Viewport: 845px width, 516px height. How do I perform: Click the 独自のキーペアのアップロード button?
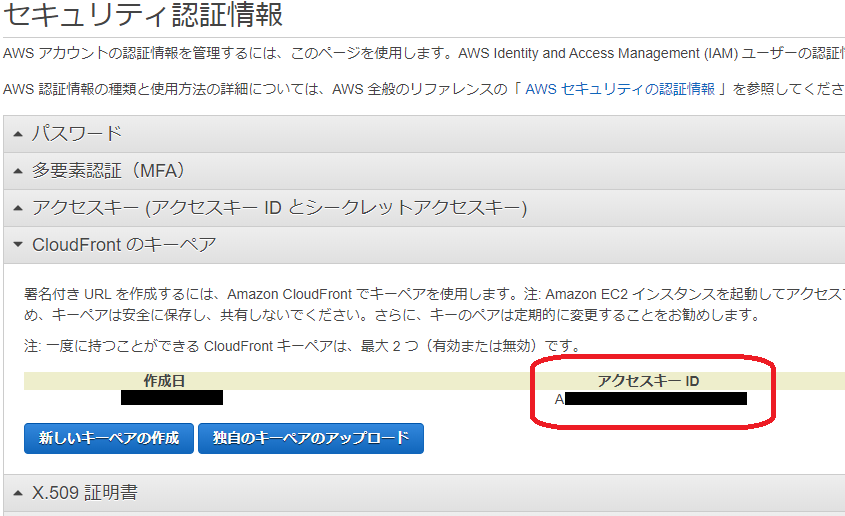click(311, 438)
